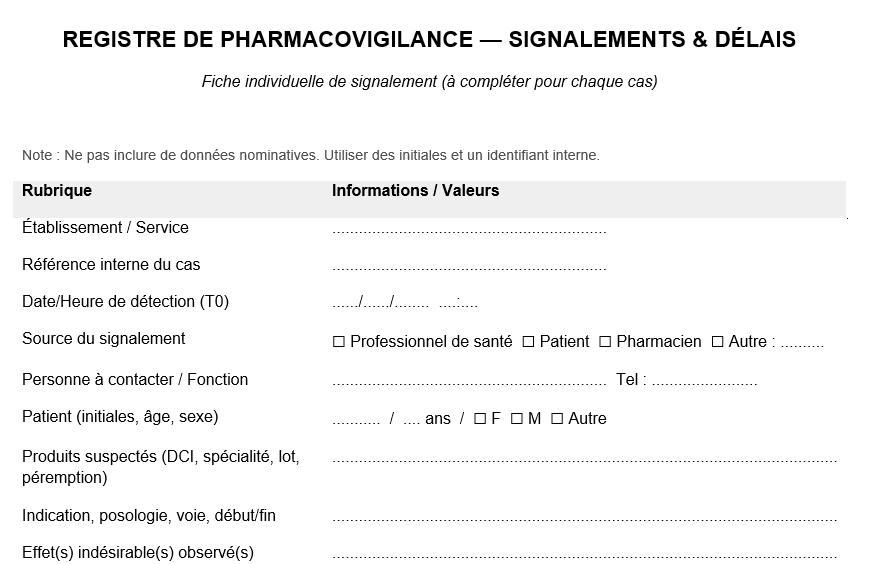The image size is (875, 564).
Task: Click the Établissement / Service dotted field
Action: click(469, 231)
